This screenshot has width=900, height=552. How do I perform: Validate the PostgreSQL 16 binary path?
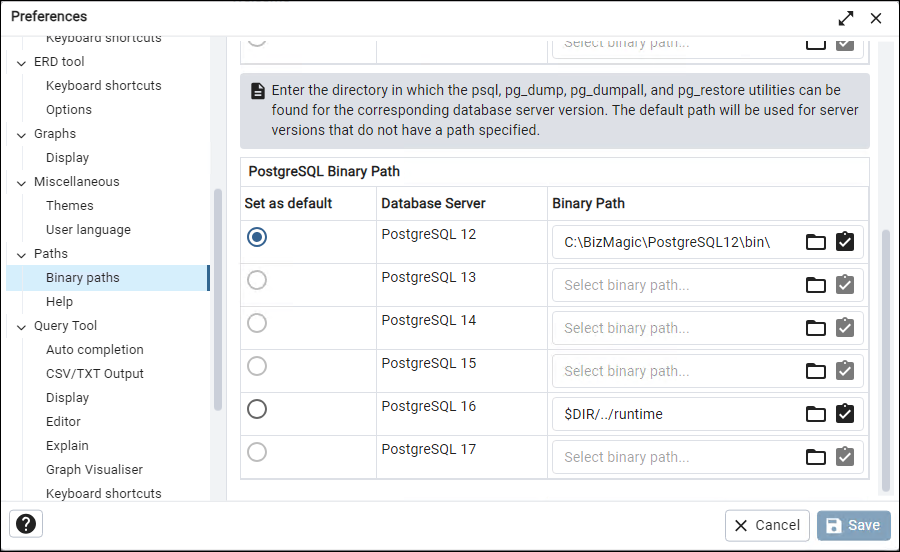(x=845, y=414)
